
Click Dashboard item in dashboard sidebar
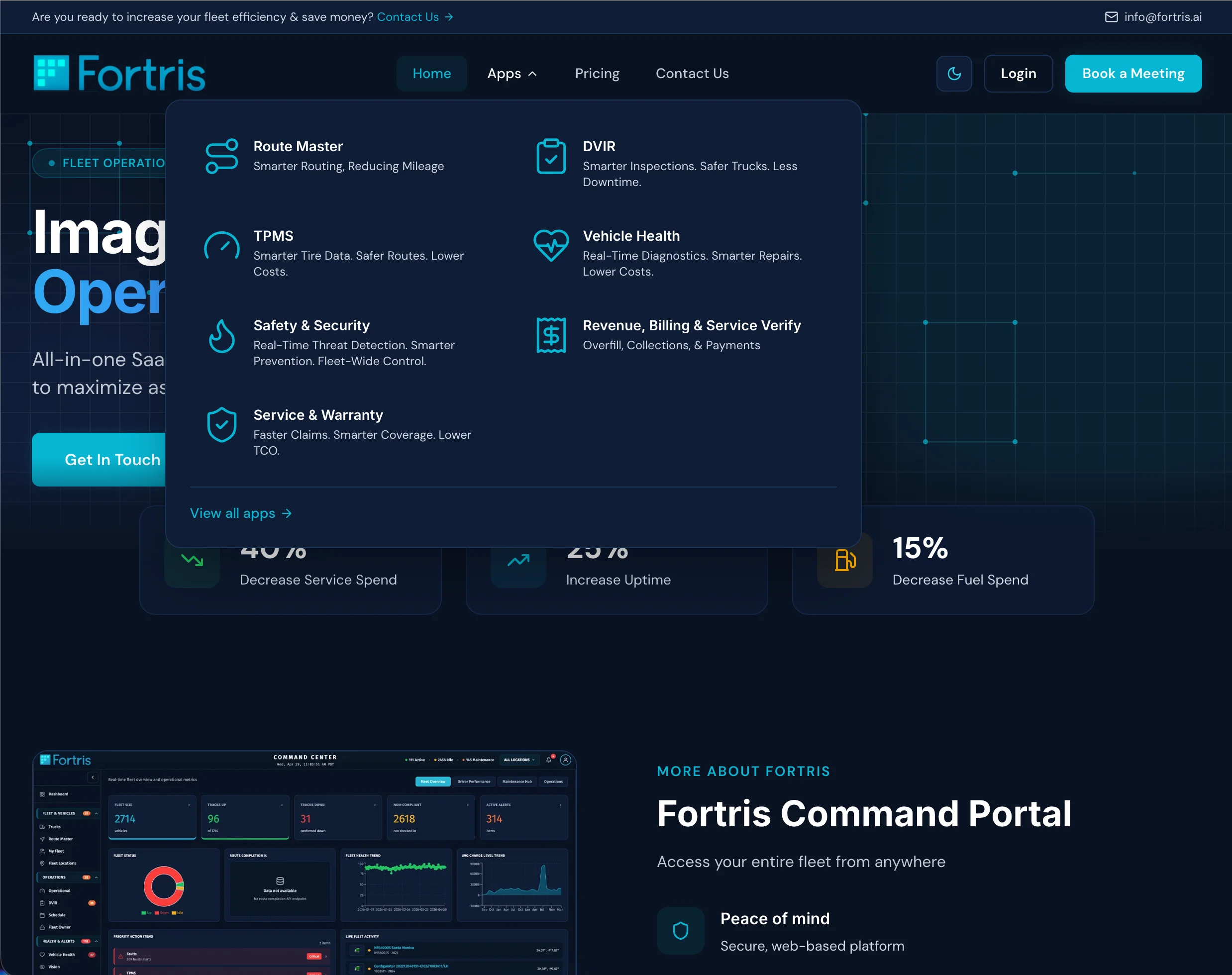click(58, 794)
